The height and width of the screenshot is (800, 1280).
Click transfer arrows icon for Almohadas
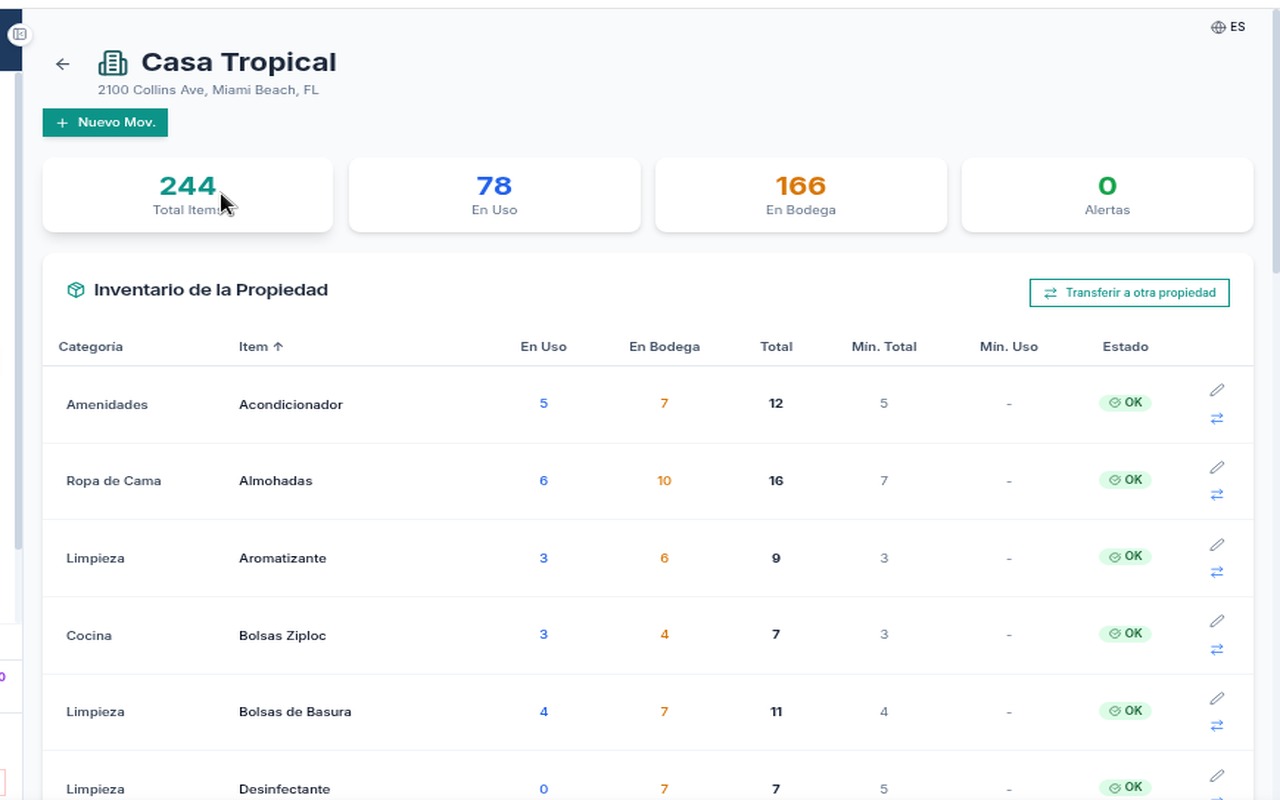pos(1216,495)
